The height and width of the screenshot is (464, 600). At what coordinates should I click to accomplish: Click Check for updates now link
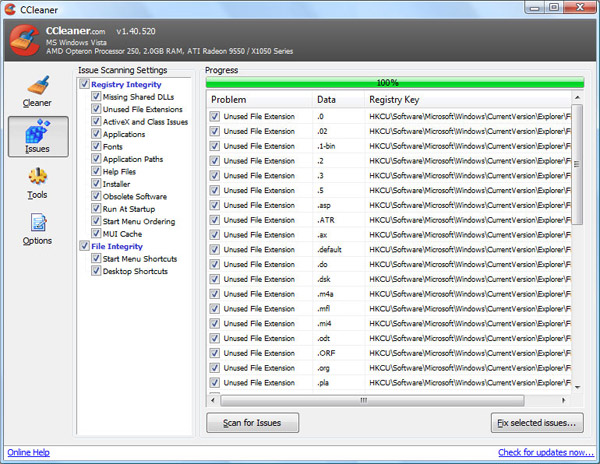(546, 453)
